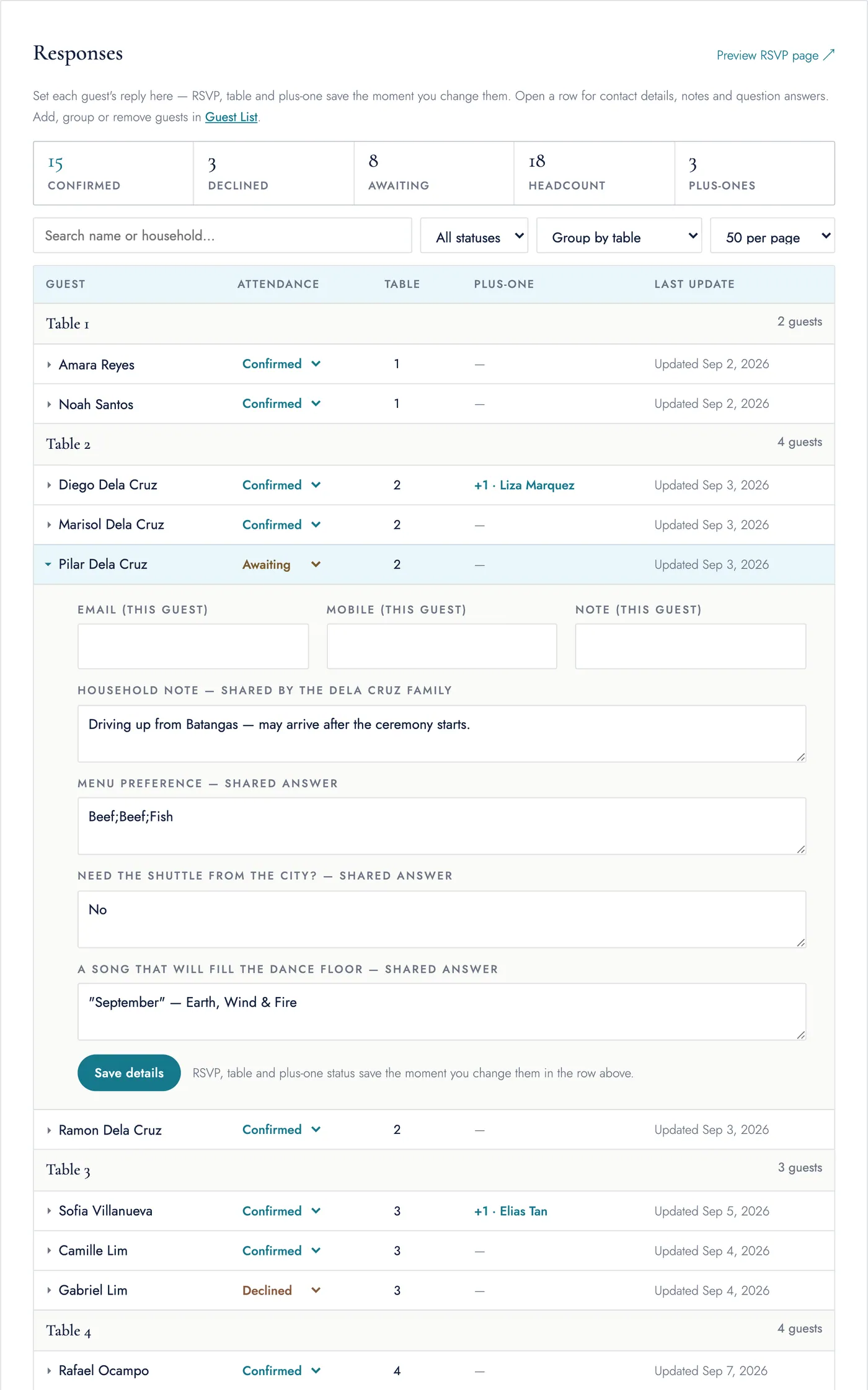The image size is (868, 1390).
Task: Click the Save details button
Action: pyautogui.click(x=129, y=1073)
